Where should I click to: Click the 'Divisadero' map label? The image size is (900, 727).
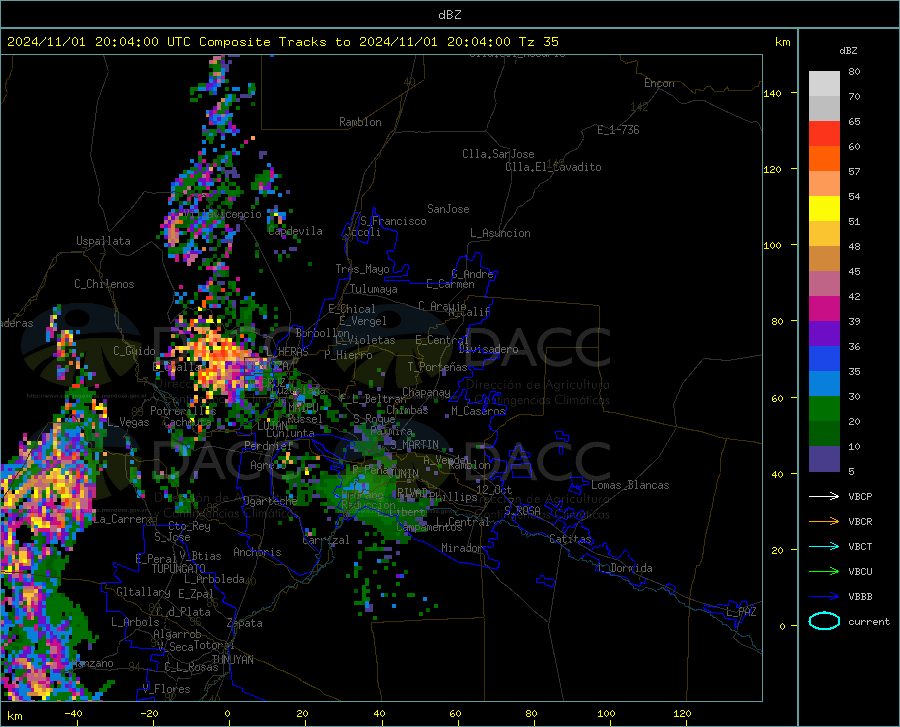pos(488,349)
